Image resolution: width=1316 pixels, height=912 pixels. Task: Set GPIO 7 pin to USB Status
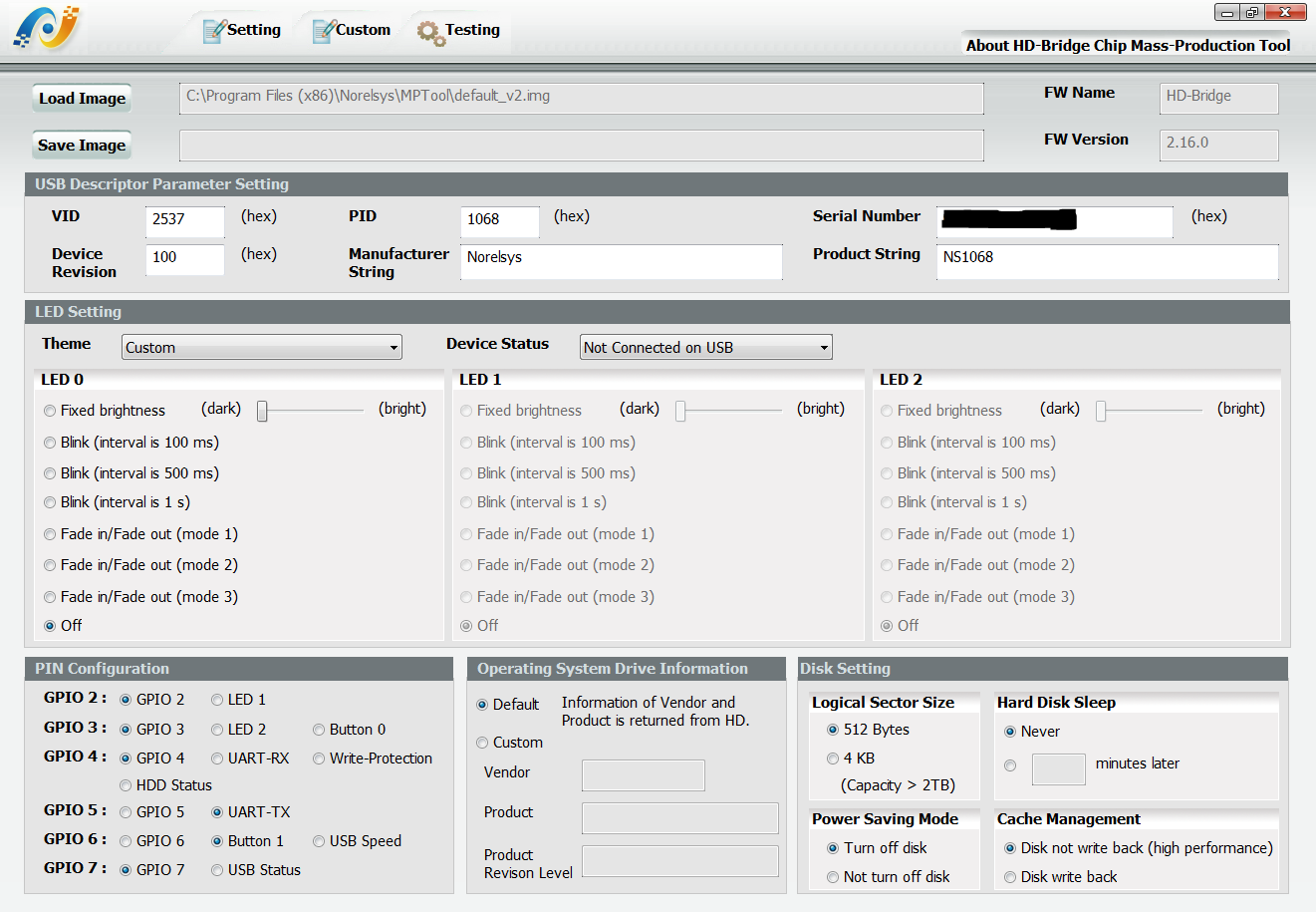[255, 870]
